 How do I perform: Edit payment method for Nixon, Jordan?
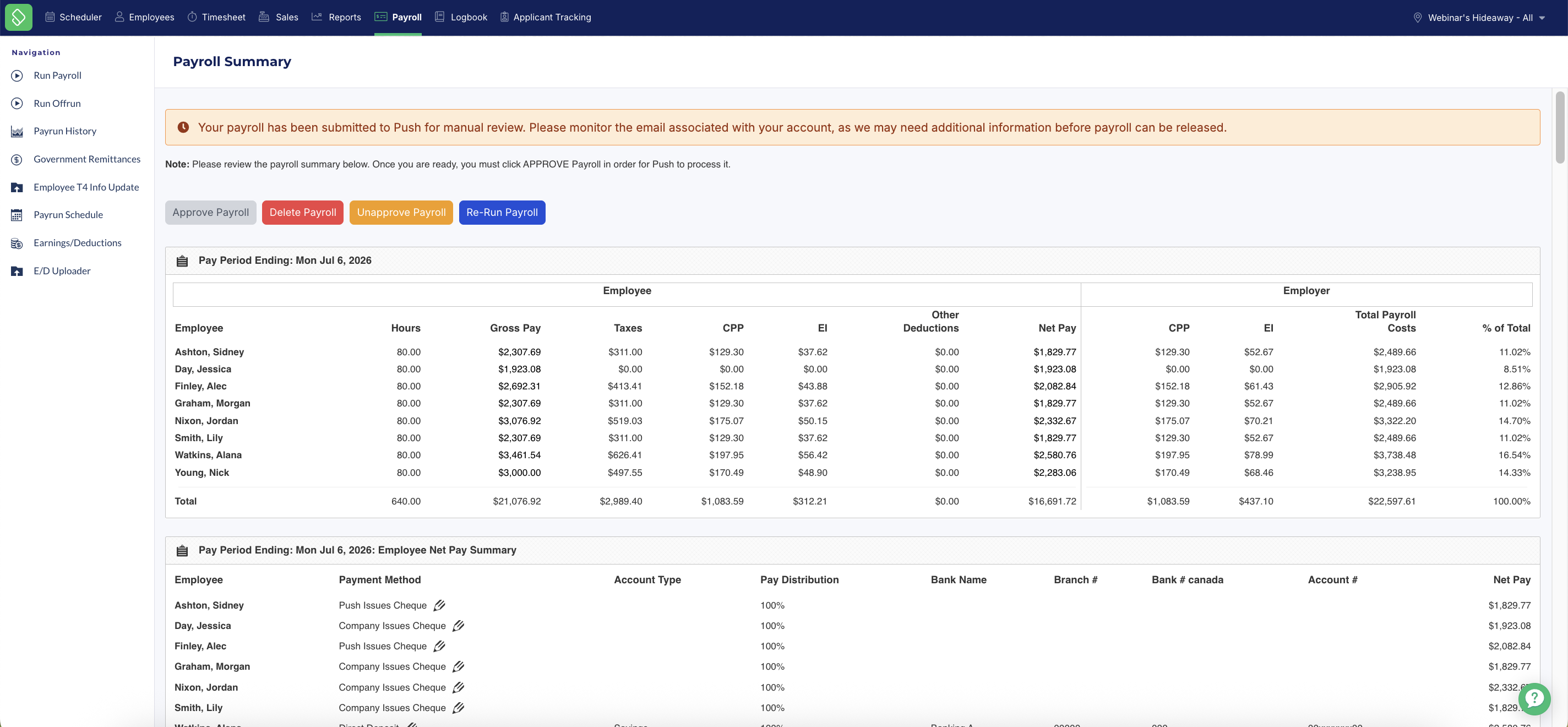click(459, 687)
